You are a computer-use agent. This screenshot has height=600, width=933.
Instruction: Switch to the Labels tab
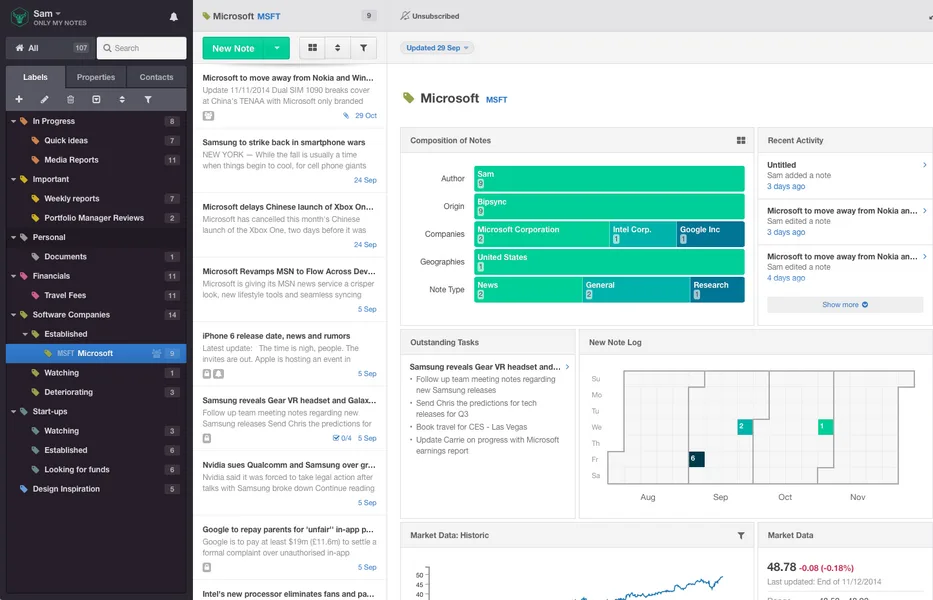tap(35, 77)
